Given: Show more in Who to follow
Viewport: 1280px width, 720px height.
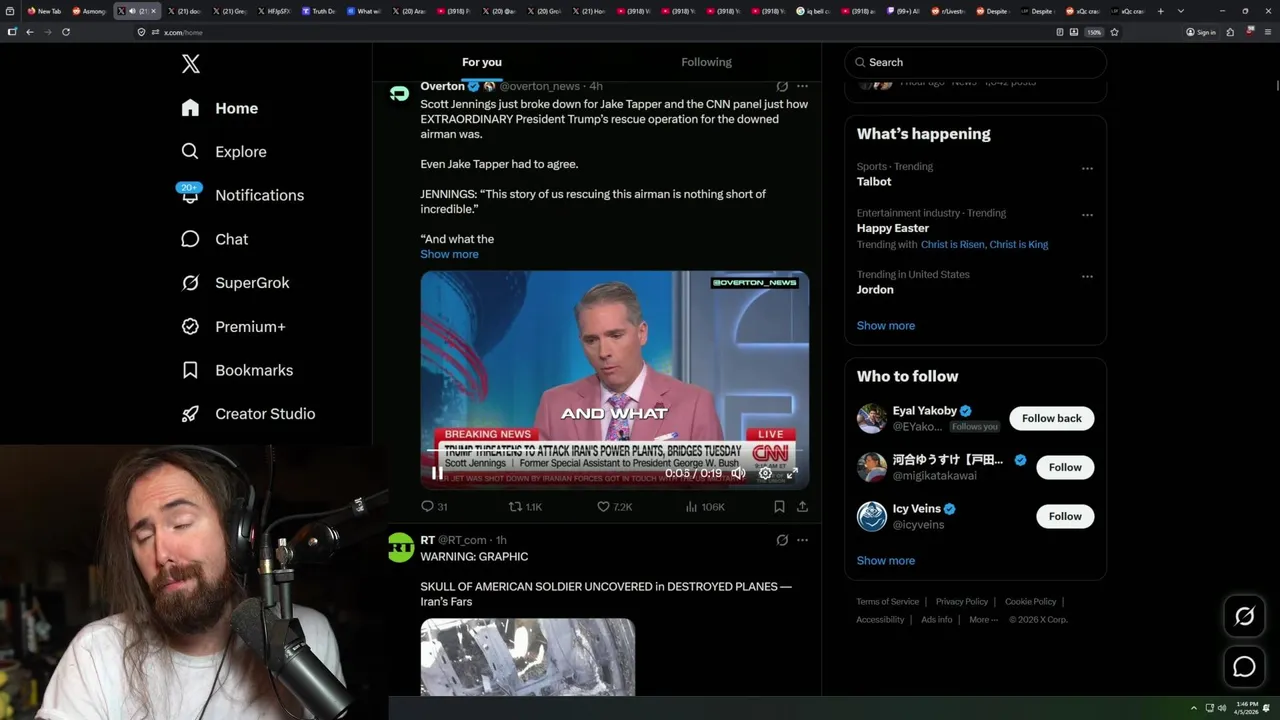Looking at the screenshot, I should [x=886, y=561].
